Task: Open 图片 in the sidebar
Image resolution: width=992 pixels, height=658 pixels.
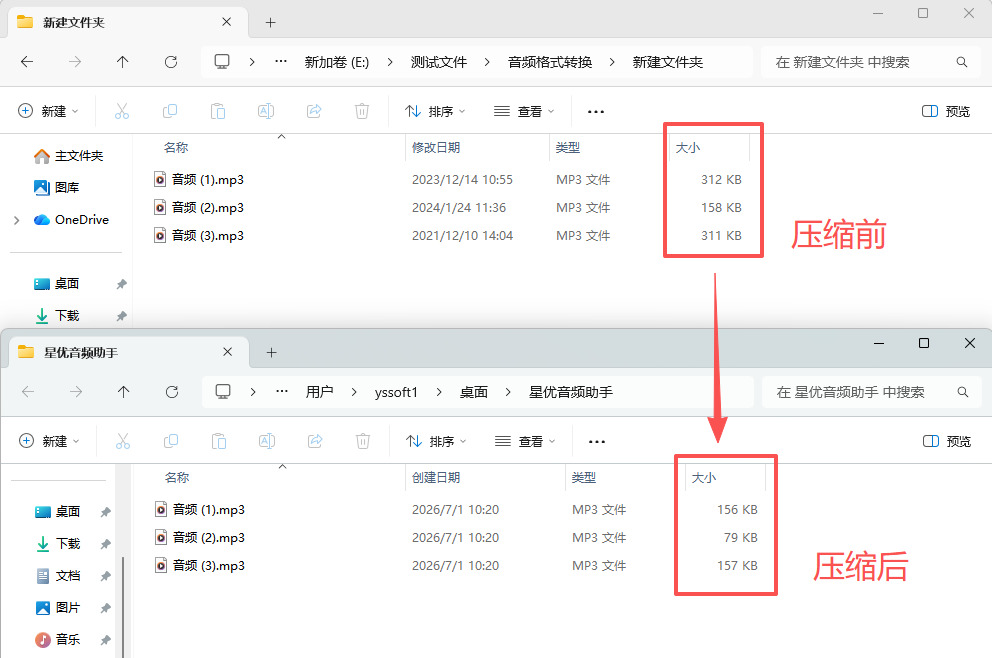Action: tap(58, 608)
